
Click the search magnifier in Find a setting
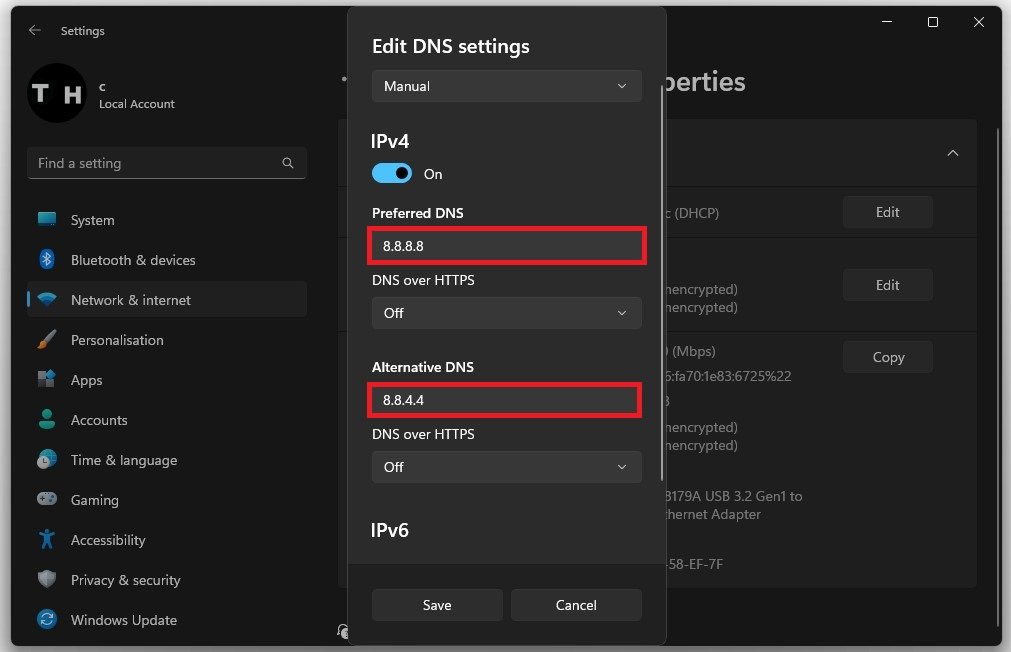pos(288,163)
